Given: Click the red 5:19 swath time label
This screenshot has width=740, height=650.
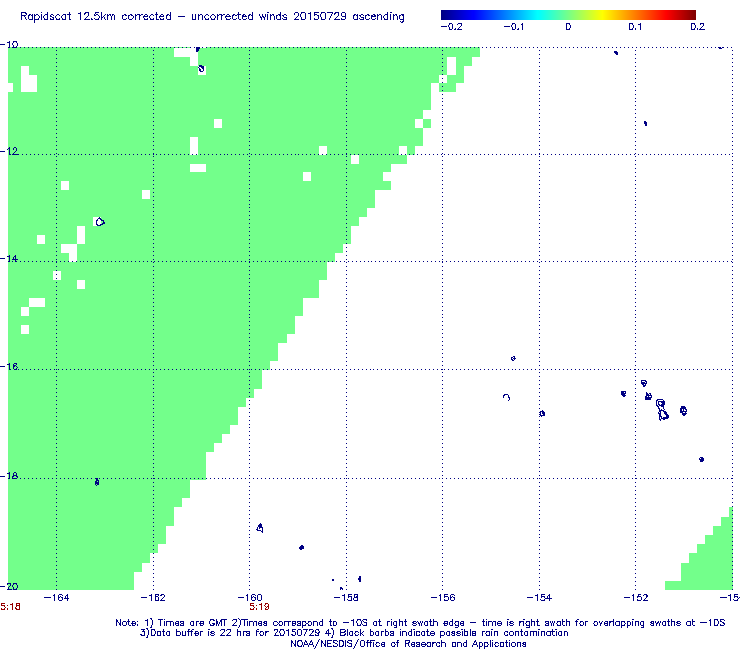Looking at the screenshot, I should coord(259,607).
